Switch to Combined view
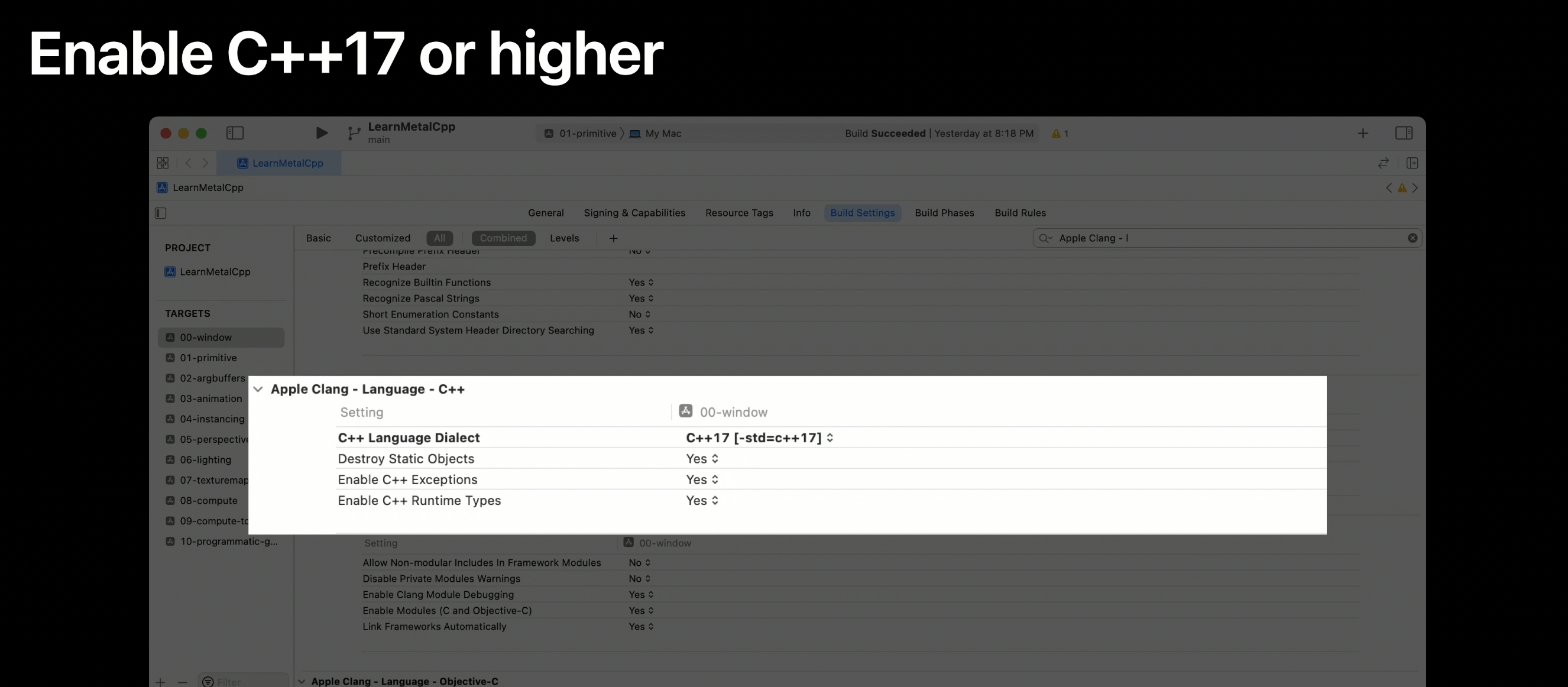The image size is (1568, 687). 503,238
